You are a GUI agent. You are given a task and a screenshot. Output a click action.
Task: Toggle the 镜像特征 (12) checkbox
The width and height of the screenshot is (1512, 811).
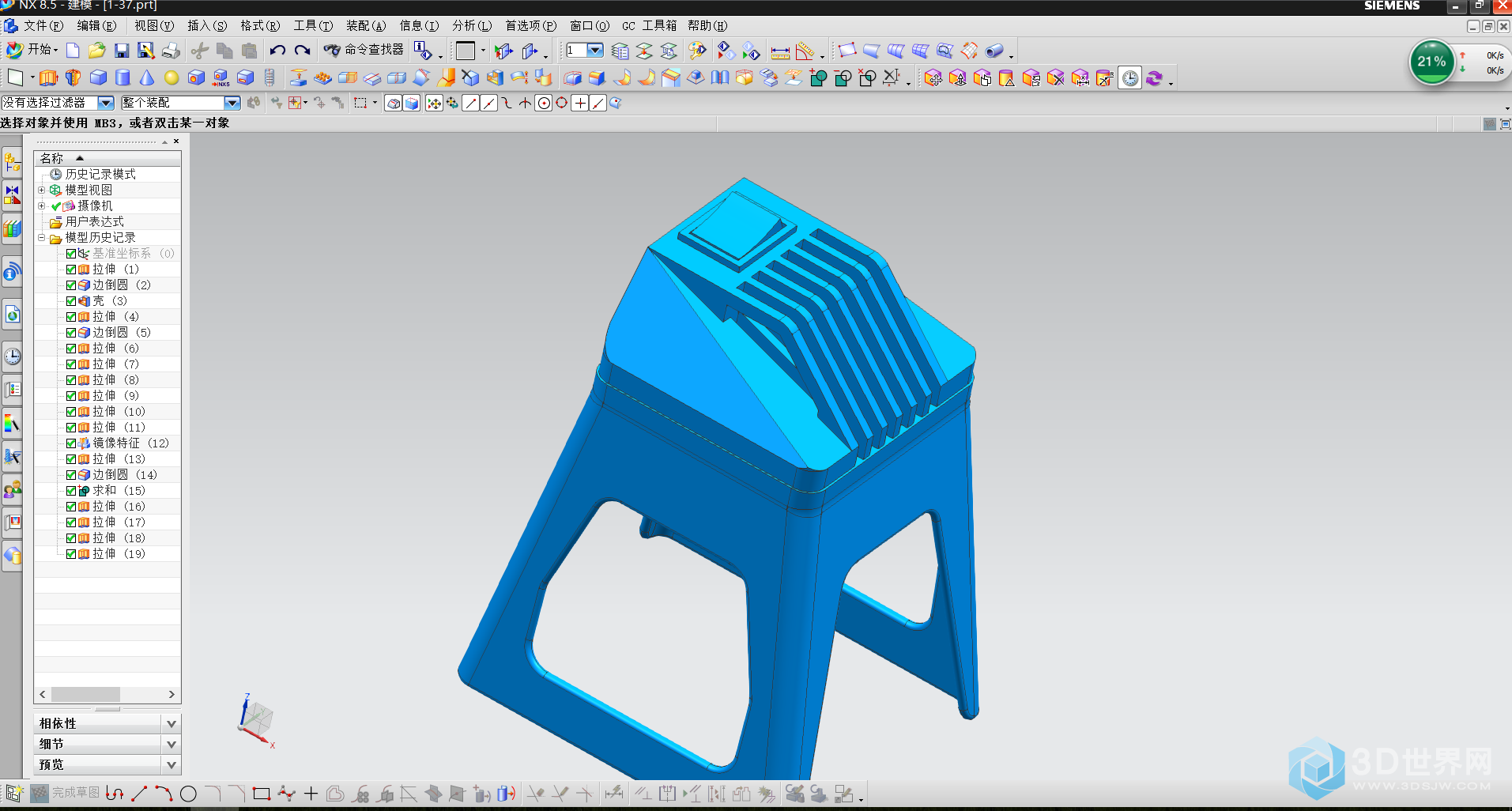71,443
